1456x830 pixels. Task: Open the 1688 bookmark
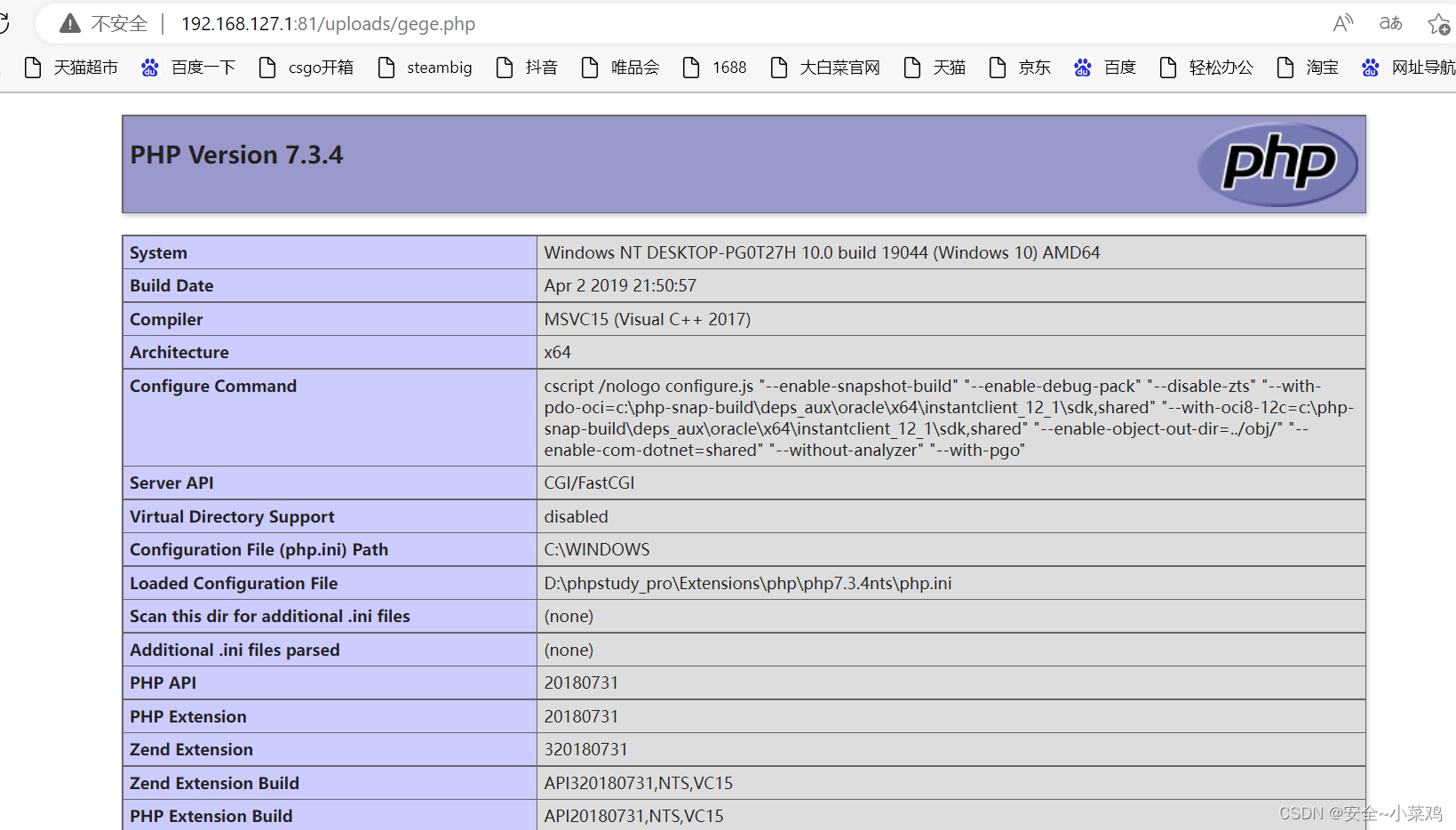714,68
